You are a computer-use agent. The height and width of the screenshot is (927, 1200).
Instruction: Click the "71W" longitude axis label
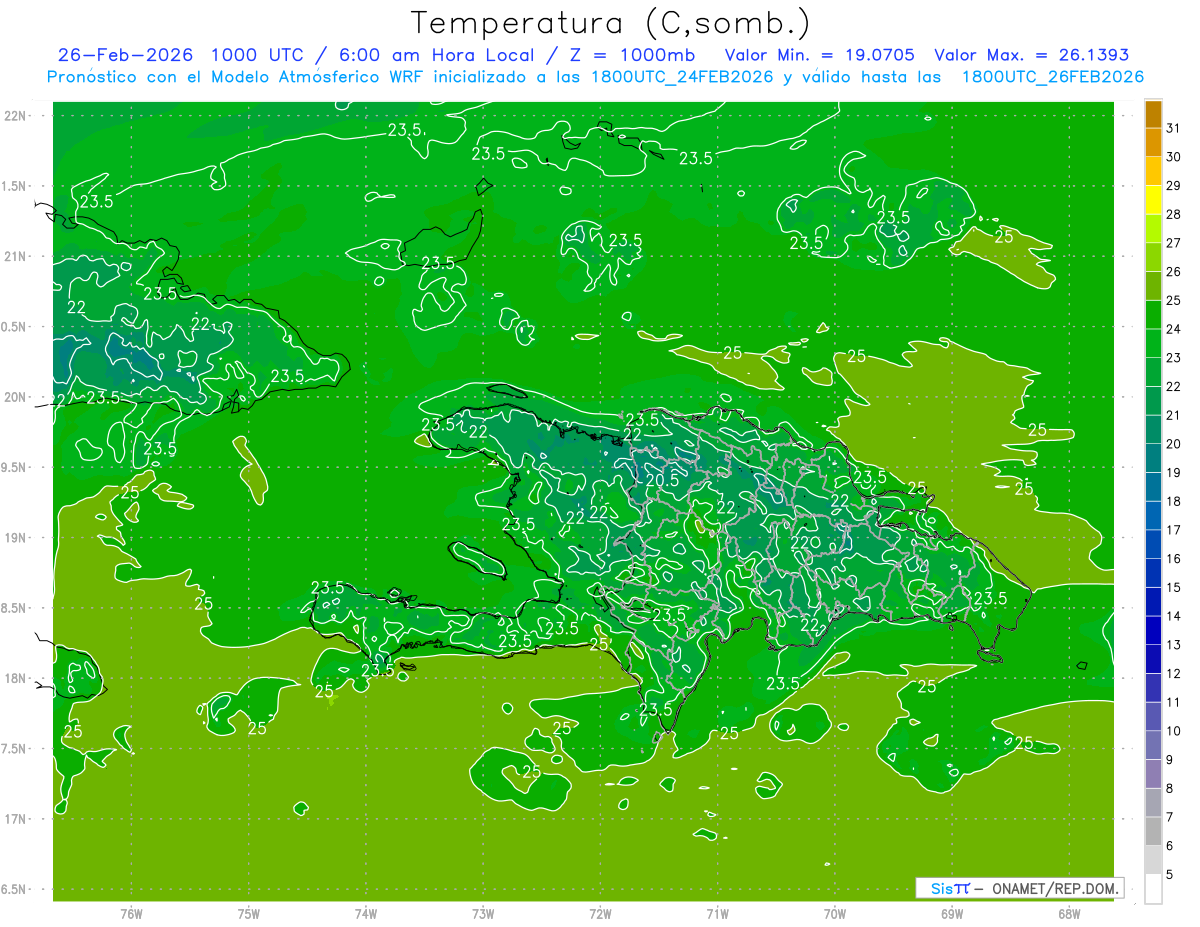click(x=717, y=914)
